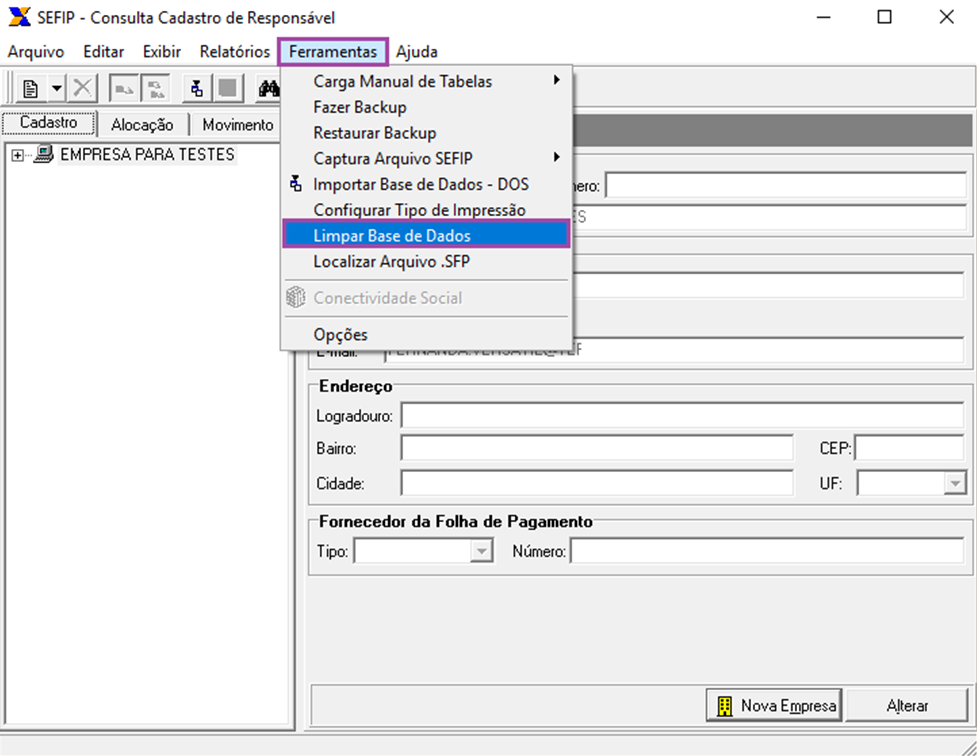The image size is (977, 756).
Task: Click the Número field under Fornecedor
Action: 768,551
